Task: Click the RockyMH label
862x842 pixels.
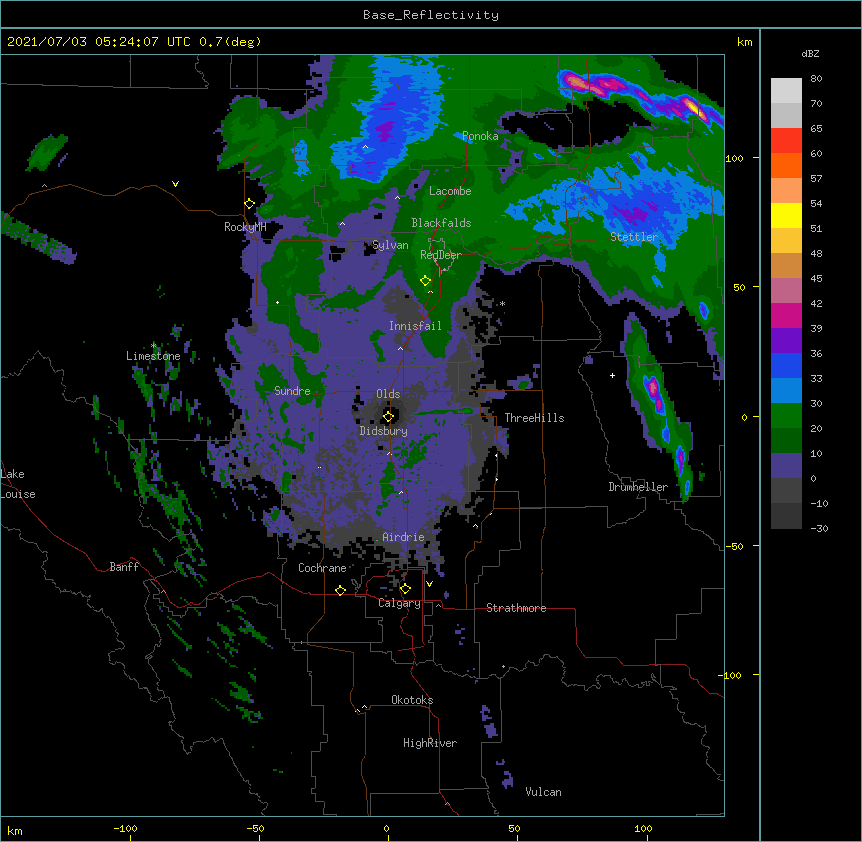Action: [x=245, y=227]
